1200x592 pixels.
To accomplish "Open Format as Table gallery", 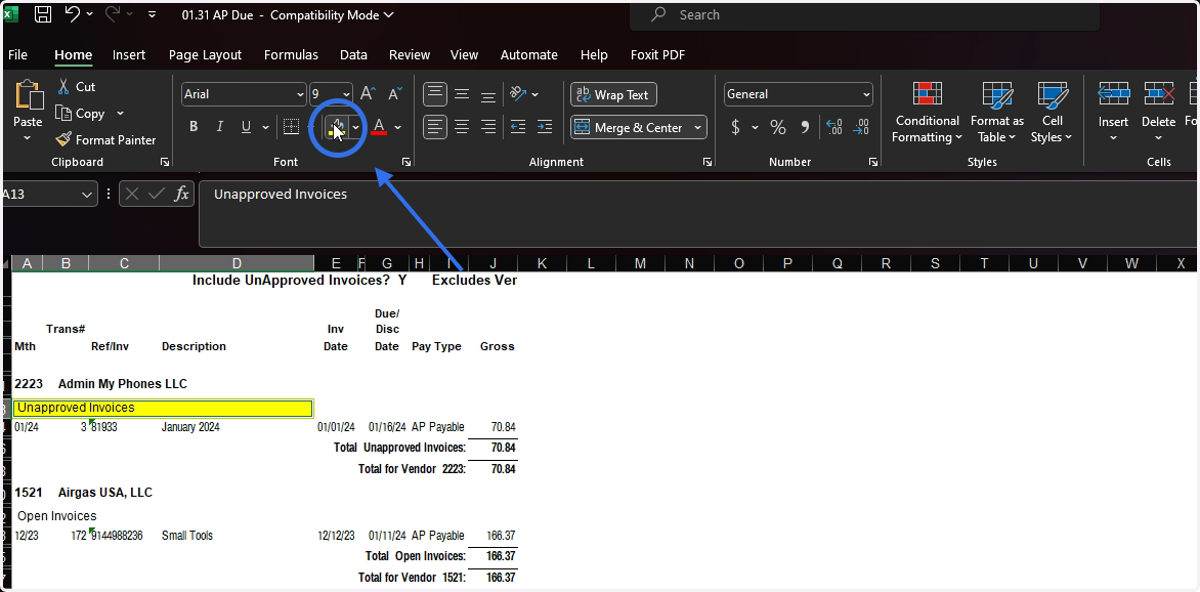I will pyautogui.click(x=997, y=113).
